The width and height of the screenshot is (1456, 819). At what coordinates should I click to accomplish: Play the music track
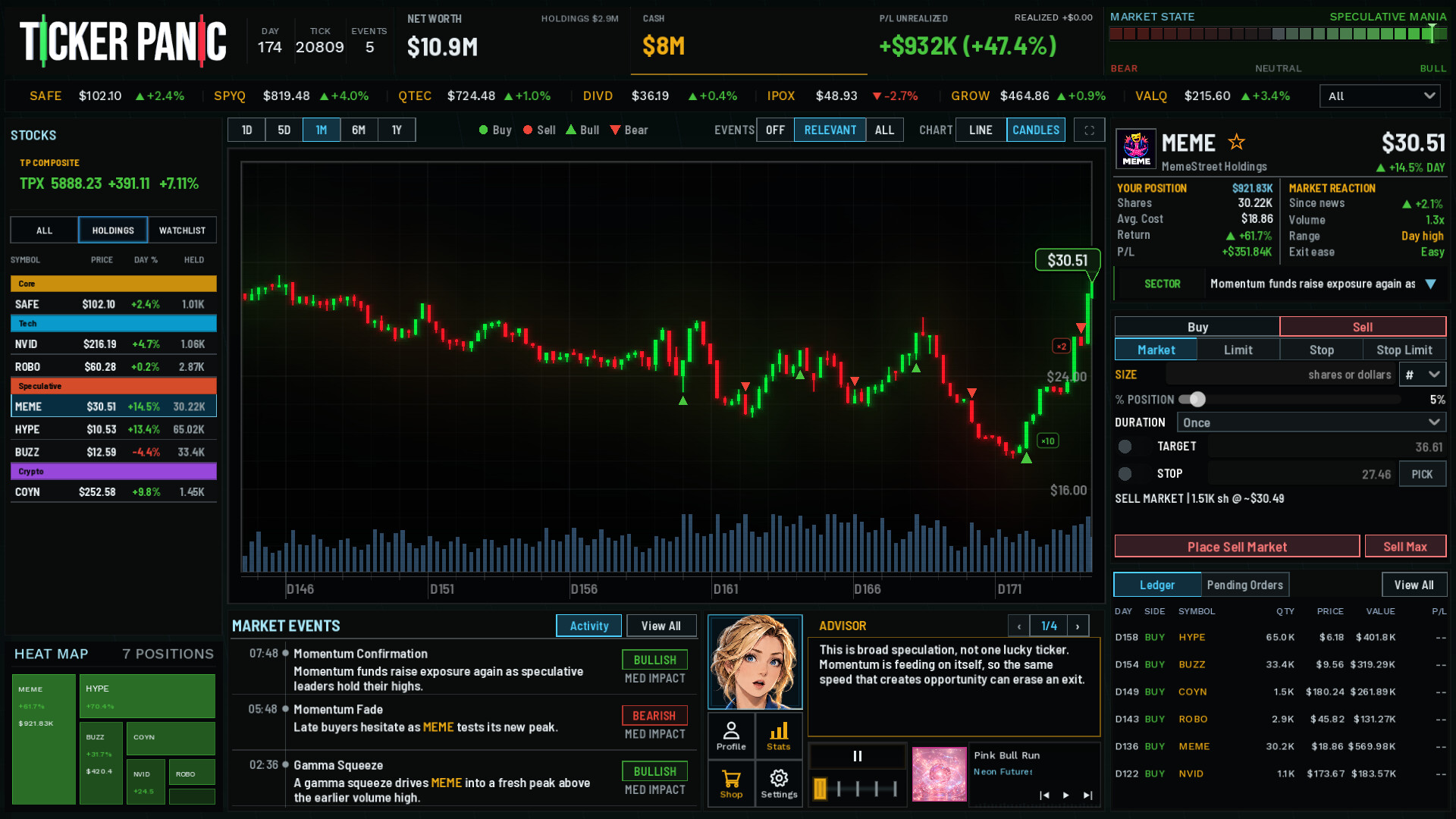click(x=1066, y=795)
